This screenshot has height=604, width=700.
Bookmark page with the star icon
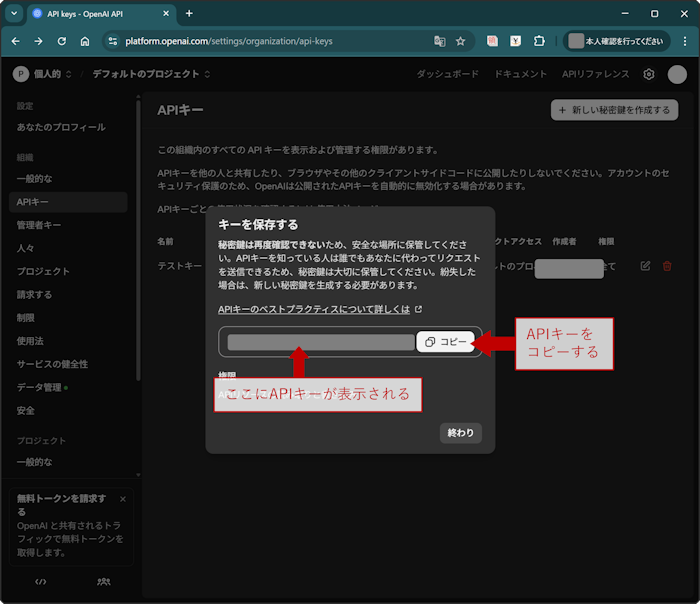pyautogui.click(x=461, y=41)
